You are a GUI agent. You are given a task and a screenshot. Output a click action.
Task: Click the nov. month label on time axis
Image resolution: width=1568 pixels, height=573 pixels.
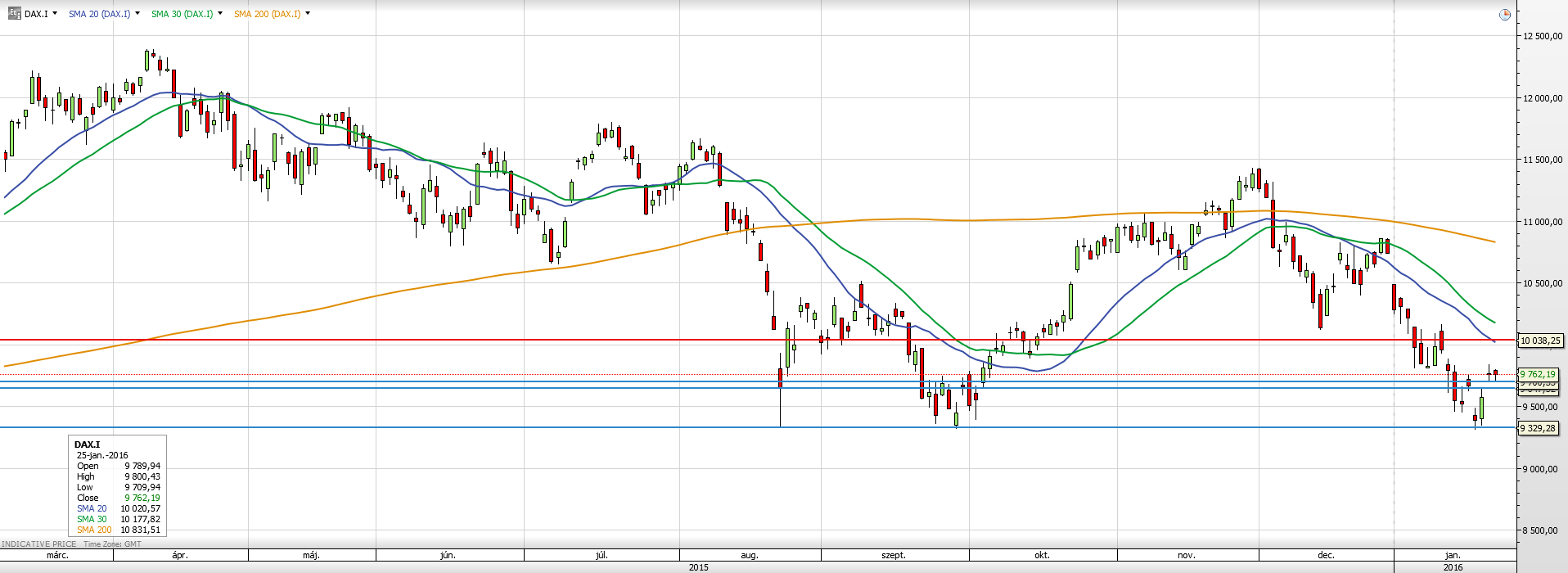coord(1186,555)
